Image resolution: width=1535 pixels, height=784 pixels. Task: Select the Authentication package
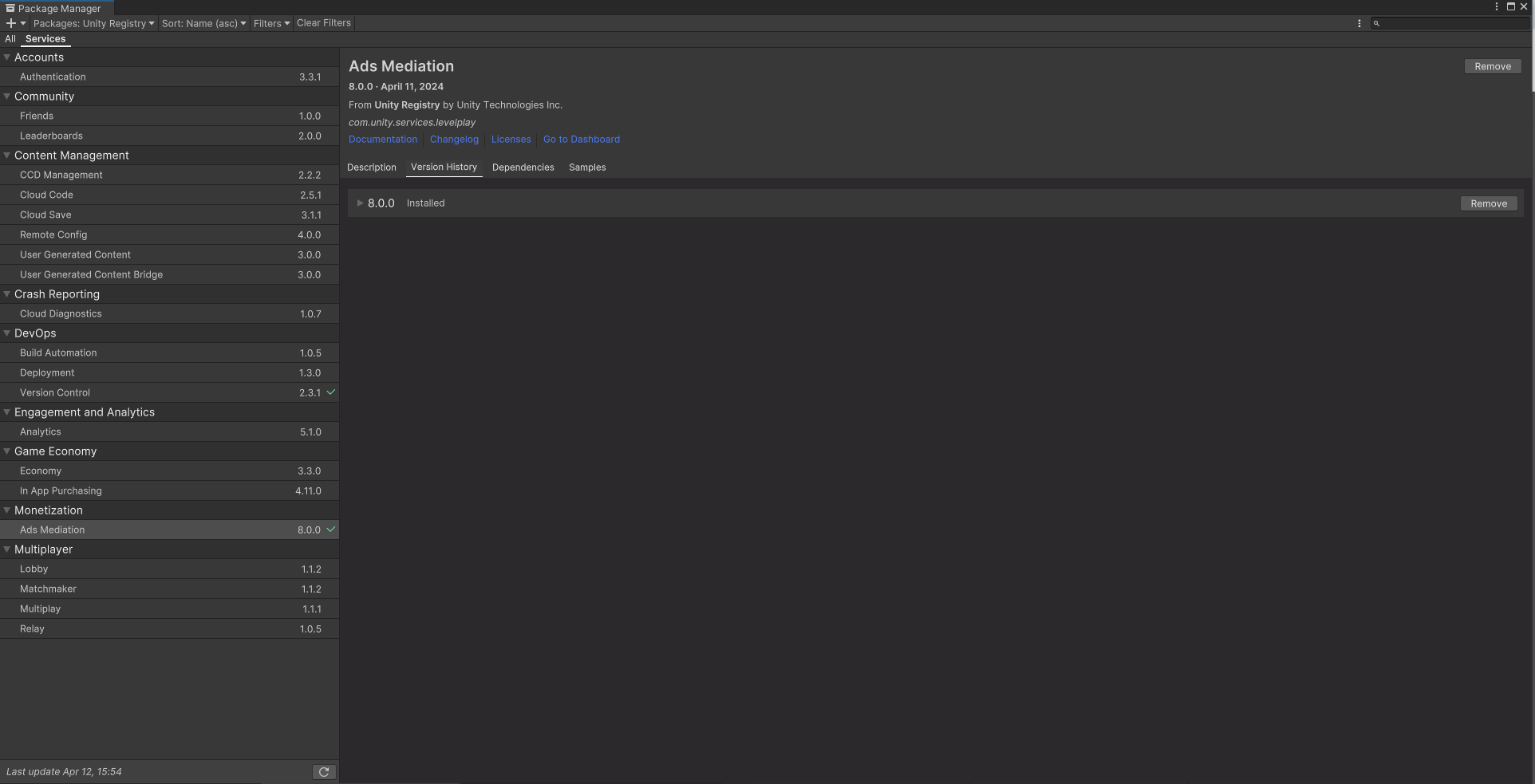[169, 77]
